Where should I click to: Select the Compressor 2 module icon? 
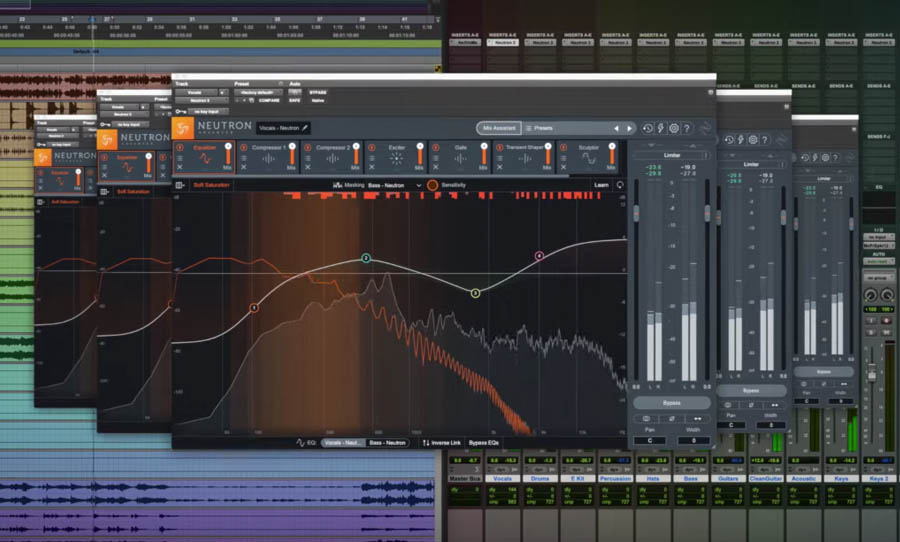332,159
